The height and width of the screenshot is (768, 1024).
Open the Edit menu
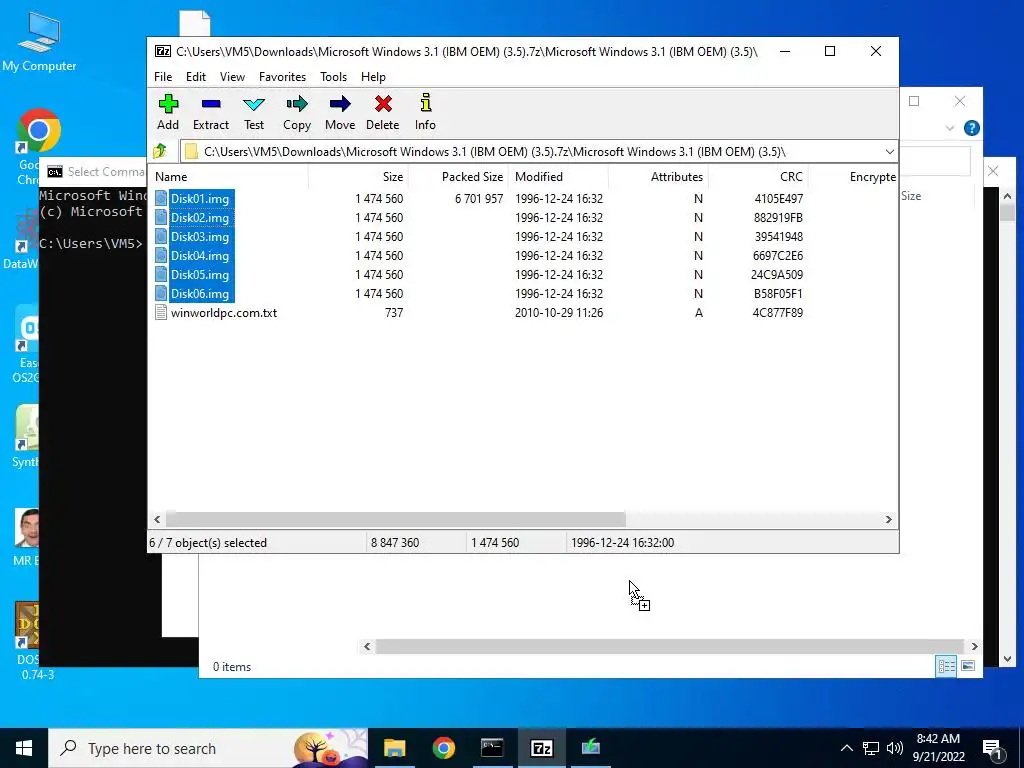click(x=195, y=77)
